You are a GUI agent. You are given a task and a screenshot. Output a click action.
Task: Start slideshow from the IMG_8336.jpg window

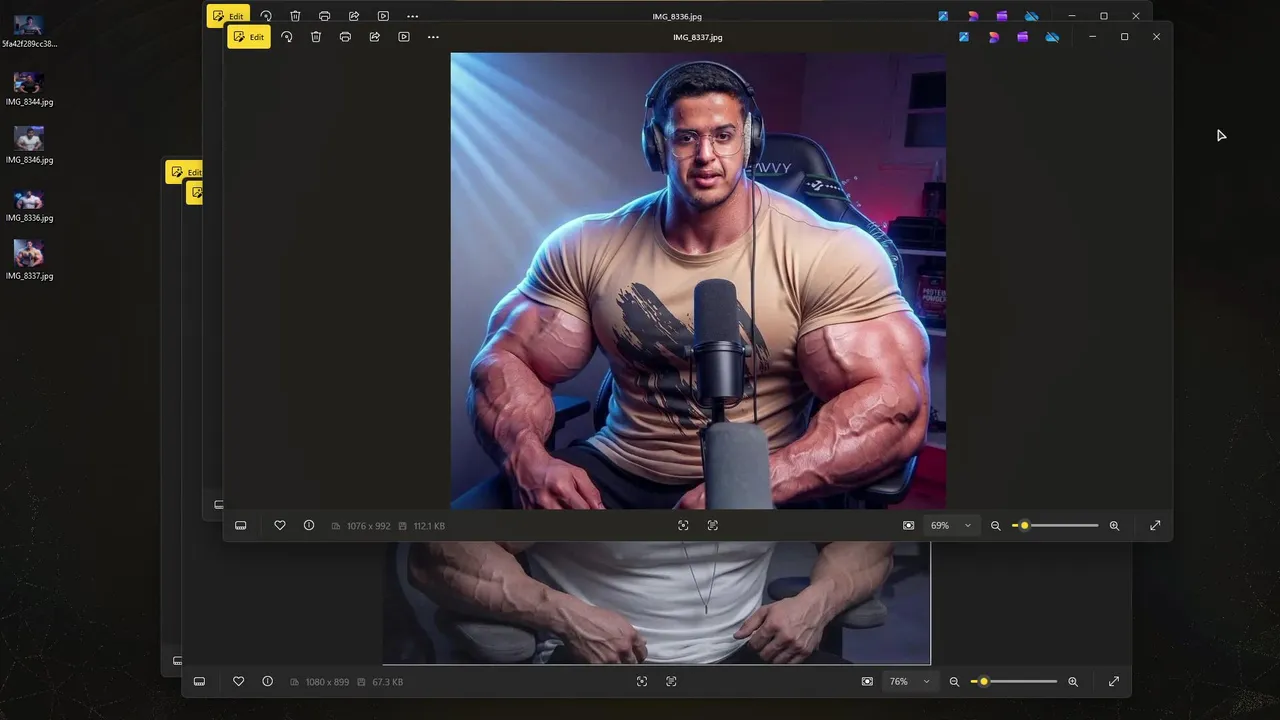[383, 16]
